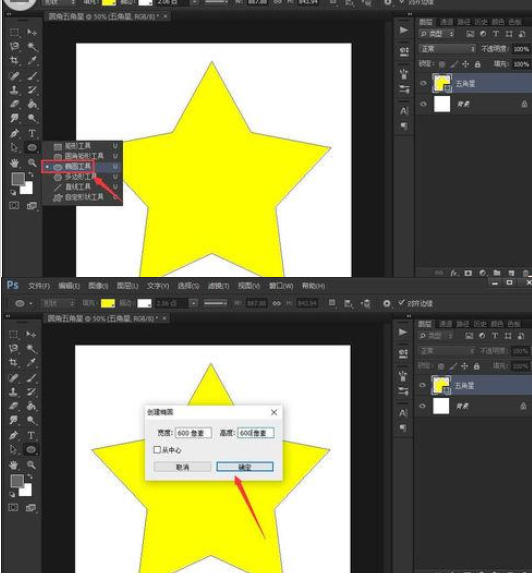Click the link width-height chain icon in options bar
The image size is (532, 573).
(277, 303)
